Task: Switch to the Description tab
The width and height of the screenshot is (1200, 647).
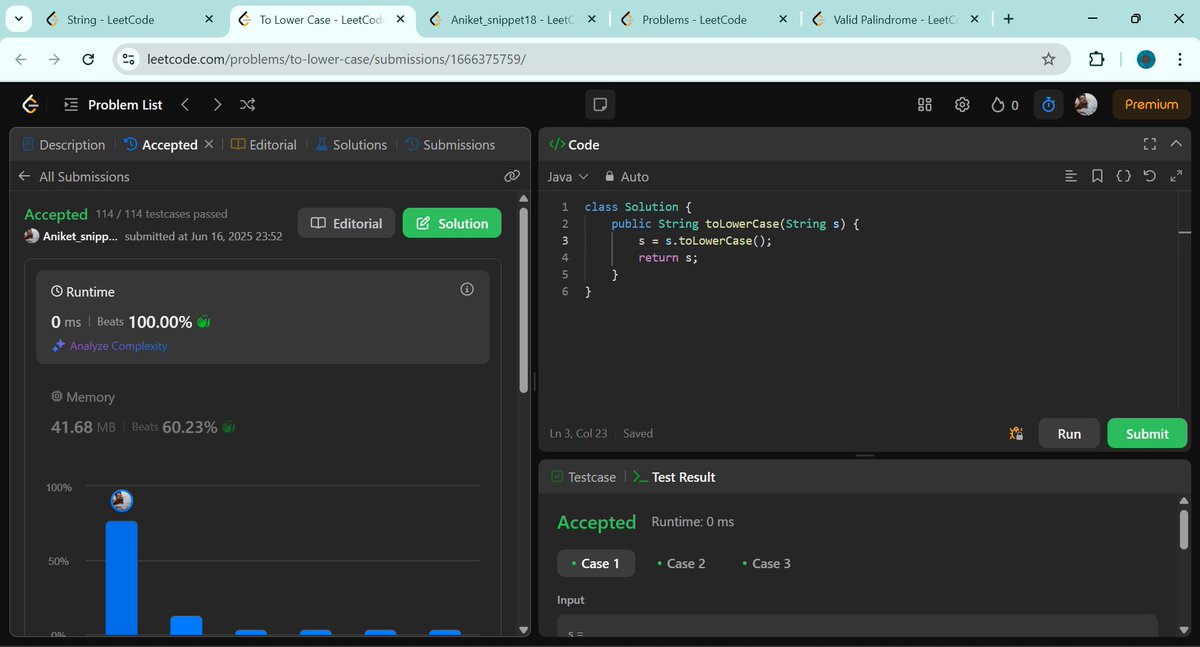Action: click(63, 145)
